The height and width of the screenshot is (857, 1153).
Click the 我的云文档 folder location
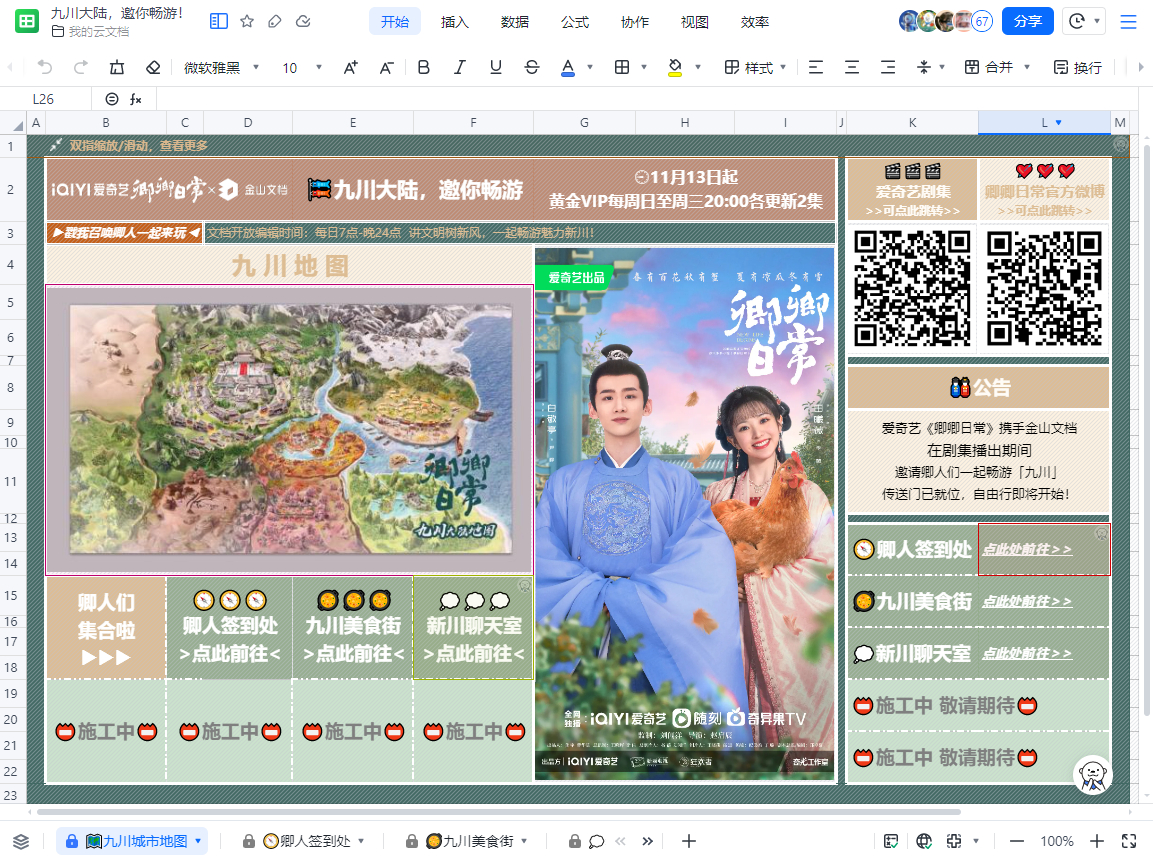coord(90,32)
